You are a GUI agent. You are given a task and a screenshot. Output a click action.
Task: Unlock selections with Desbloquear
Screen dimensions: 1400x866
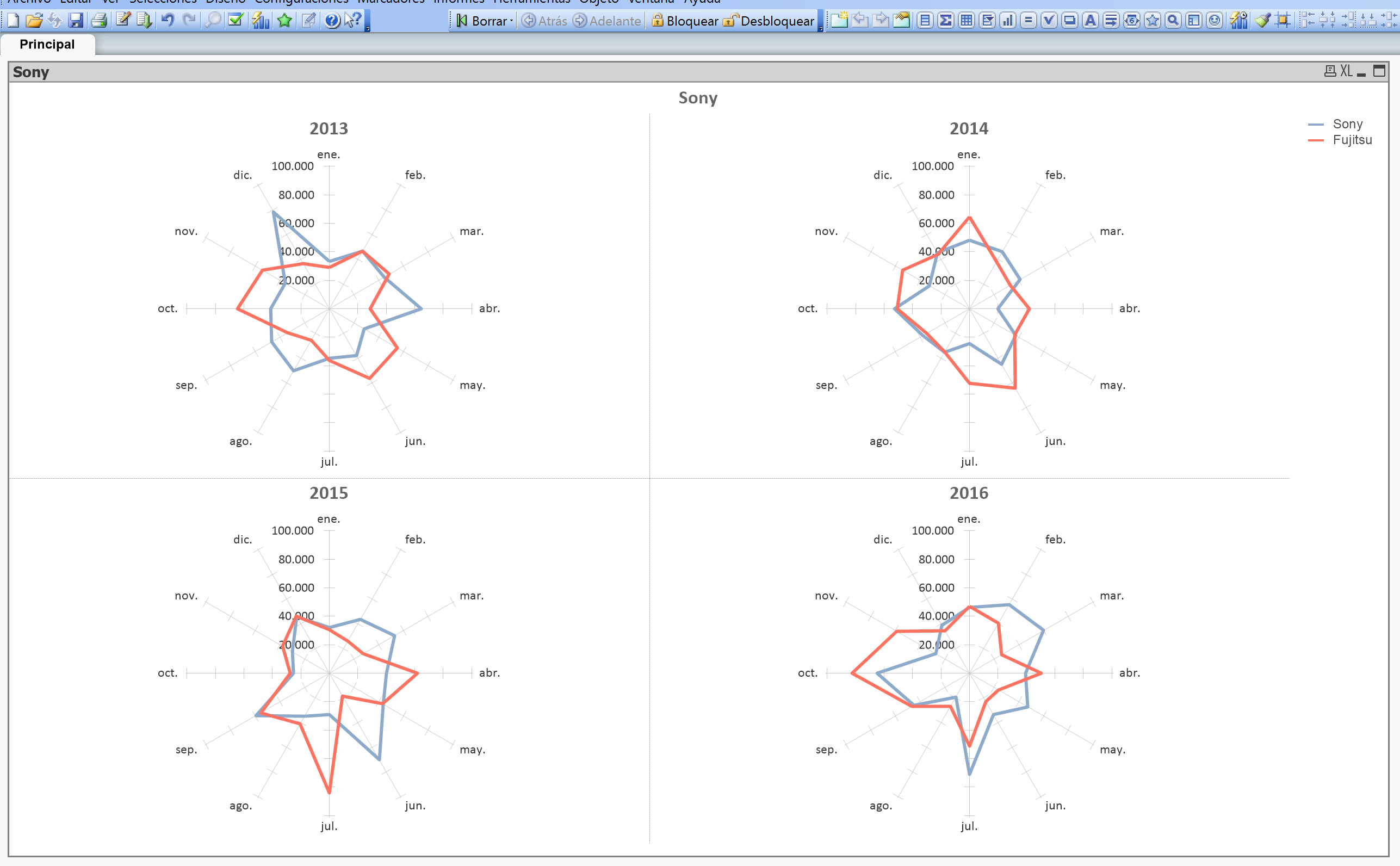pyautogui.click(x=769, y=21)
